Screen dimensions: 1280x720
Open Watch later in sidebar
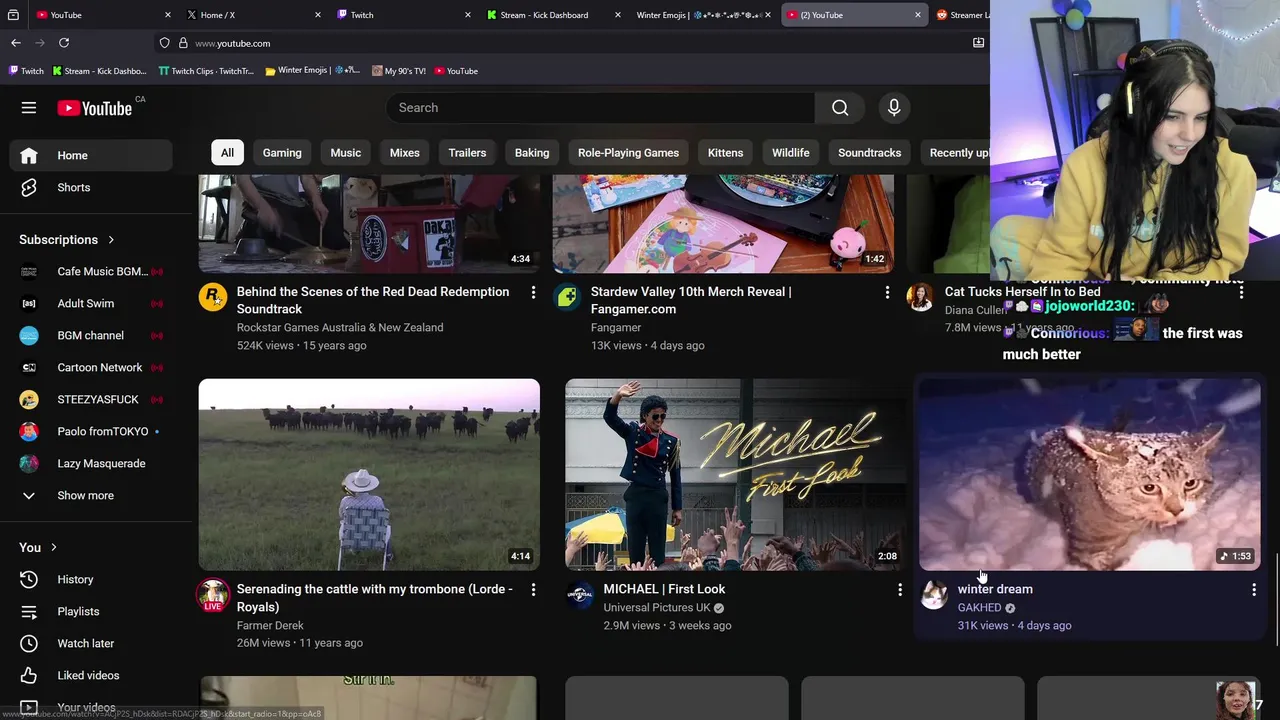tap(91, 643)
